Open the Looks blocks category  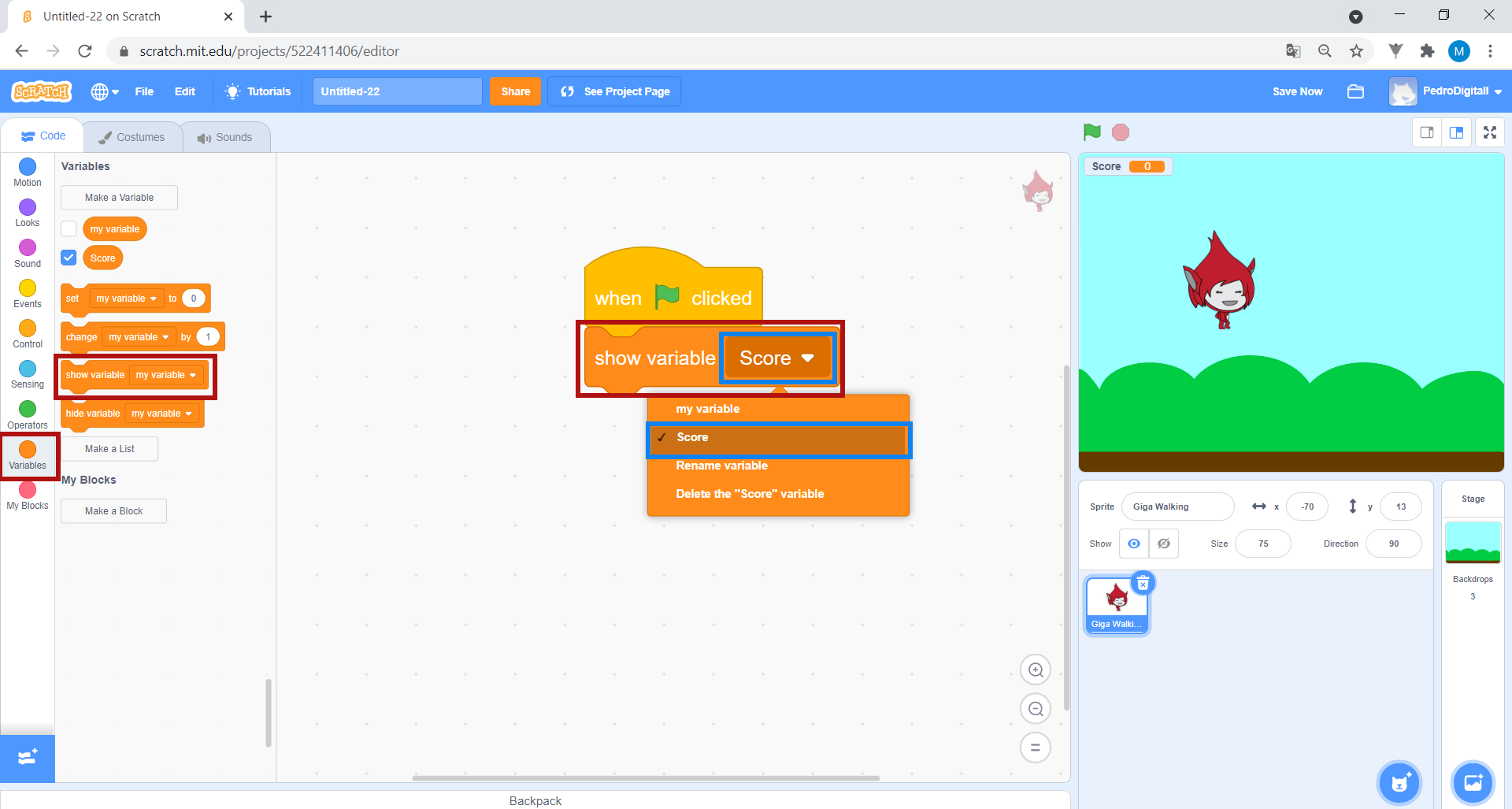(28, 213)
